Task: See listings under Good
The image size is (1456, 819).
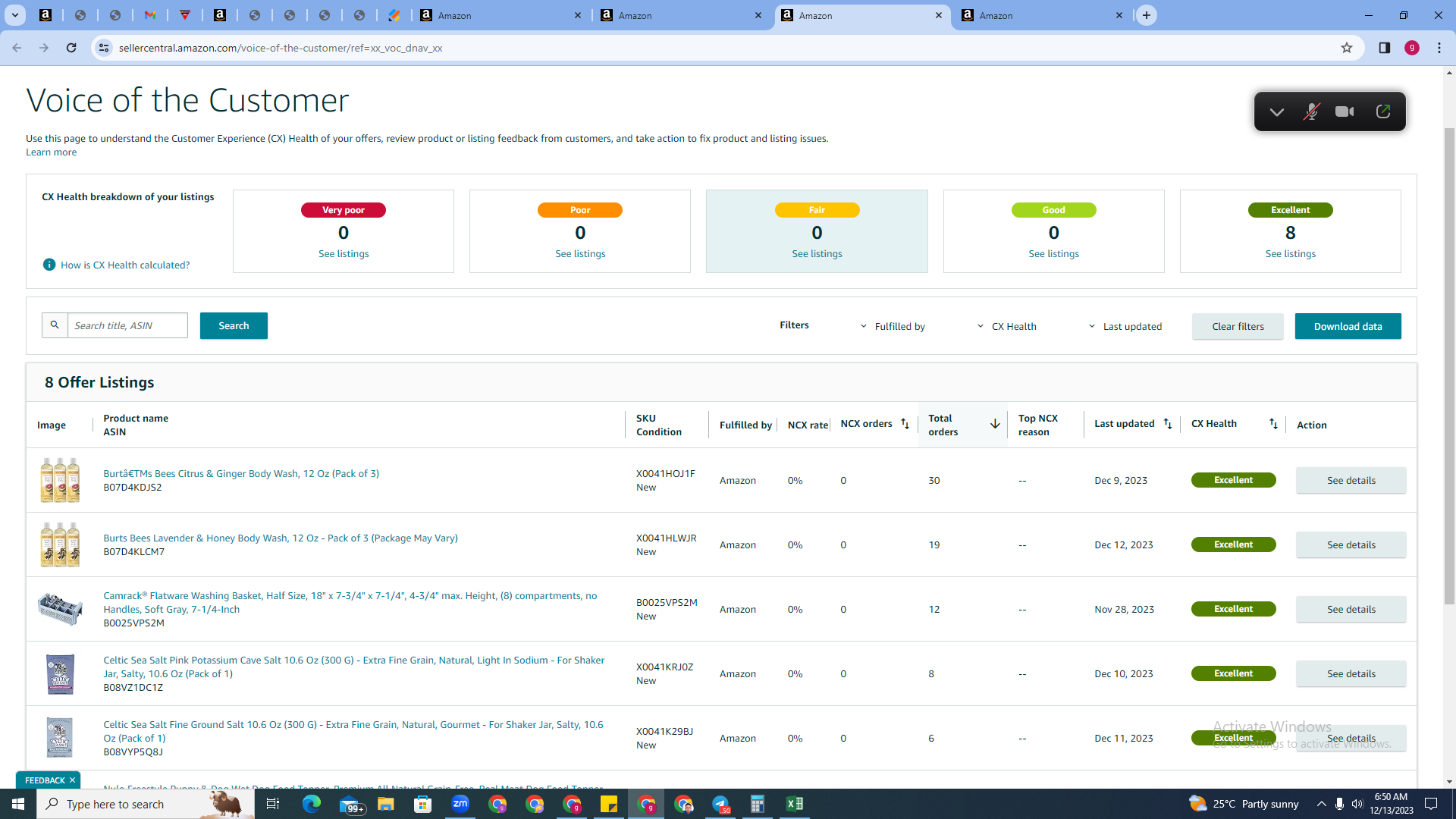Action: pos(1053,254)
